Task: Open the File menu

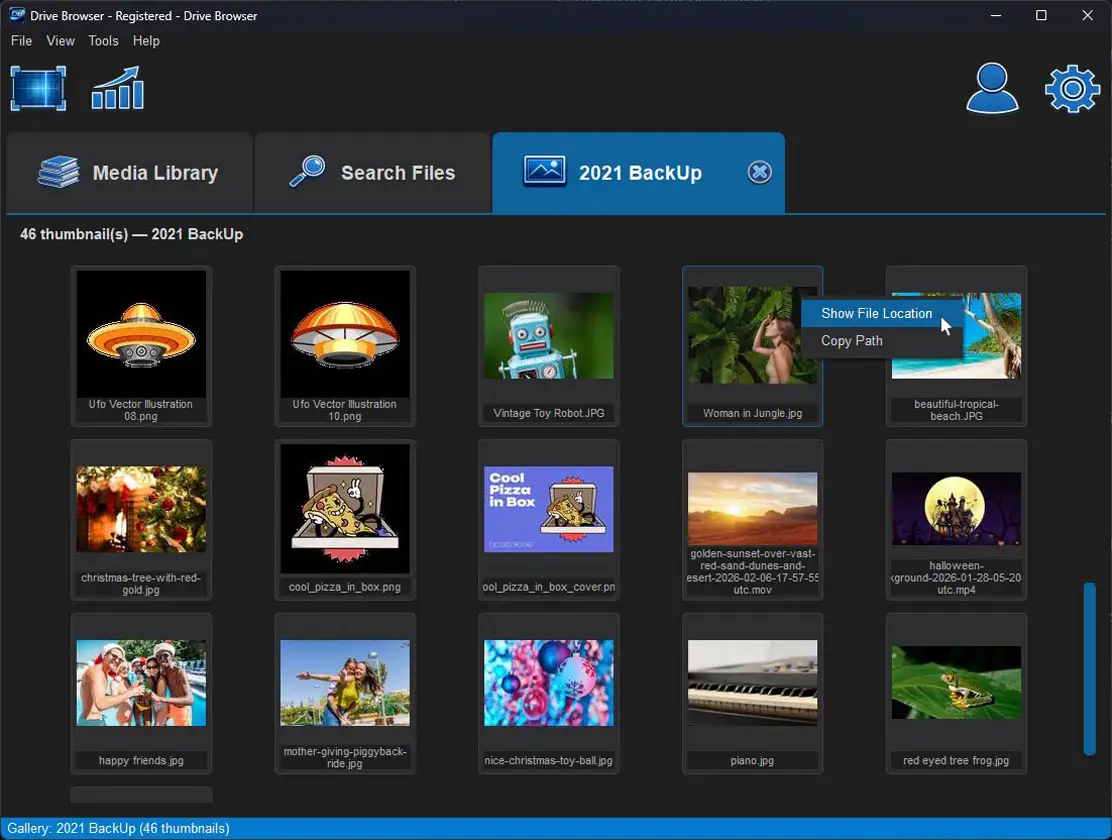Action: click(21, 41)
